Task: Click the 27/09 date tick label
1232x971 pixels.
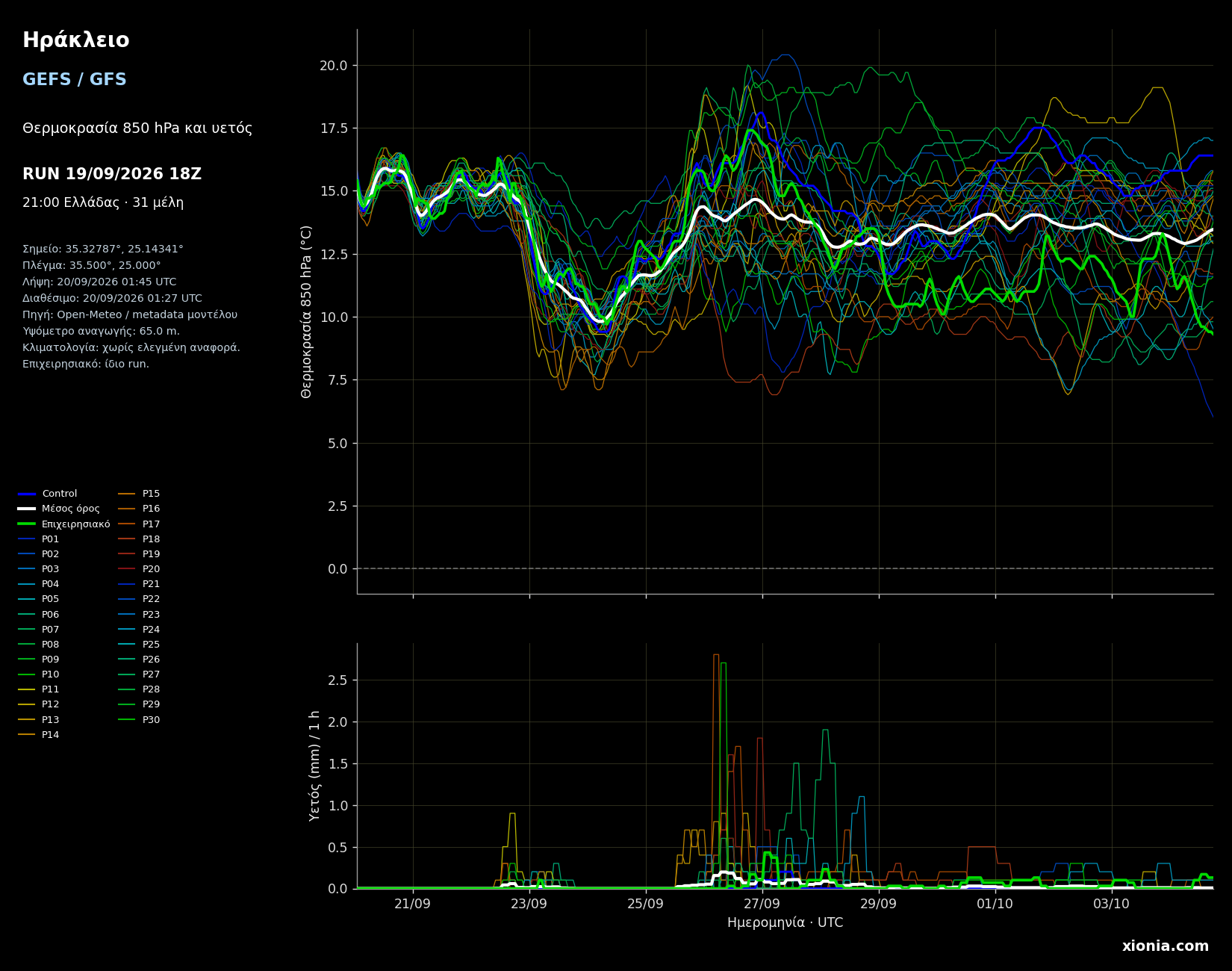Action: click(x=762, y=904)
